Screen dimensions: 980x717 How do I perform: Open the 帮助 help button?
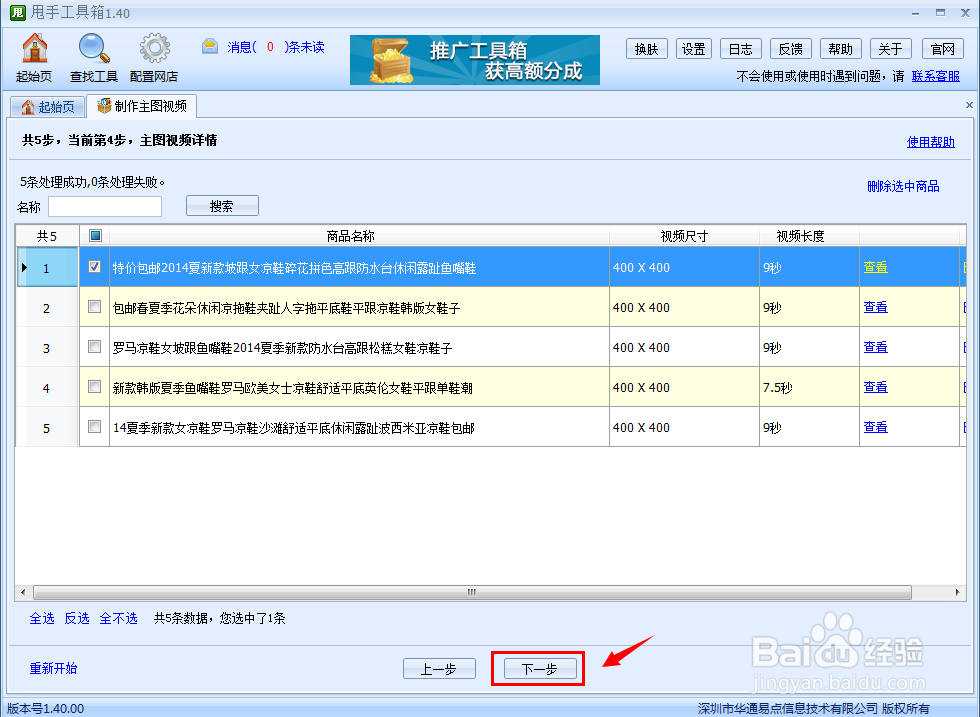point(841,49)
